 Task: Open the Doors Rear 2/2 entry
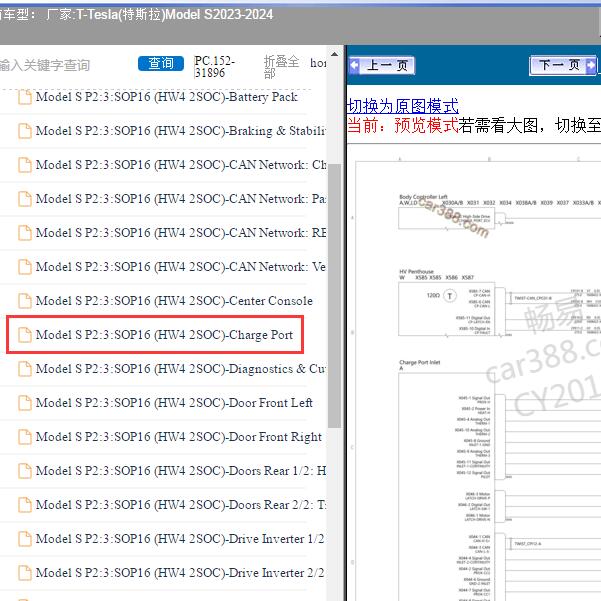coord(181,505)
